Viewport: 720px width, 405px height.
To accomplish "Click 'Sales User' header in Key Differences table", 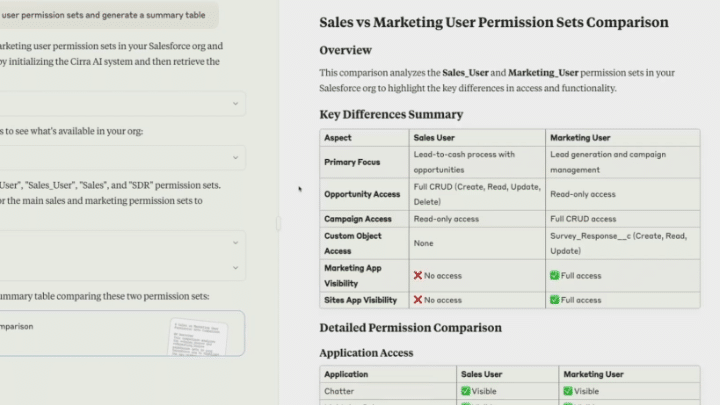I will pyautogui.click(x=436, y=138).
